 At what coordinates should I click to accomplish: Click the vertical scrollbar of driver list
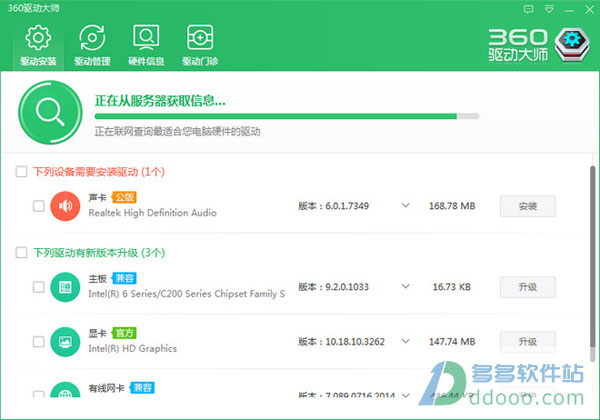pos(592,263)
